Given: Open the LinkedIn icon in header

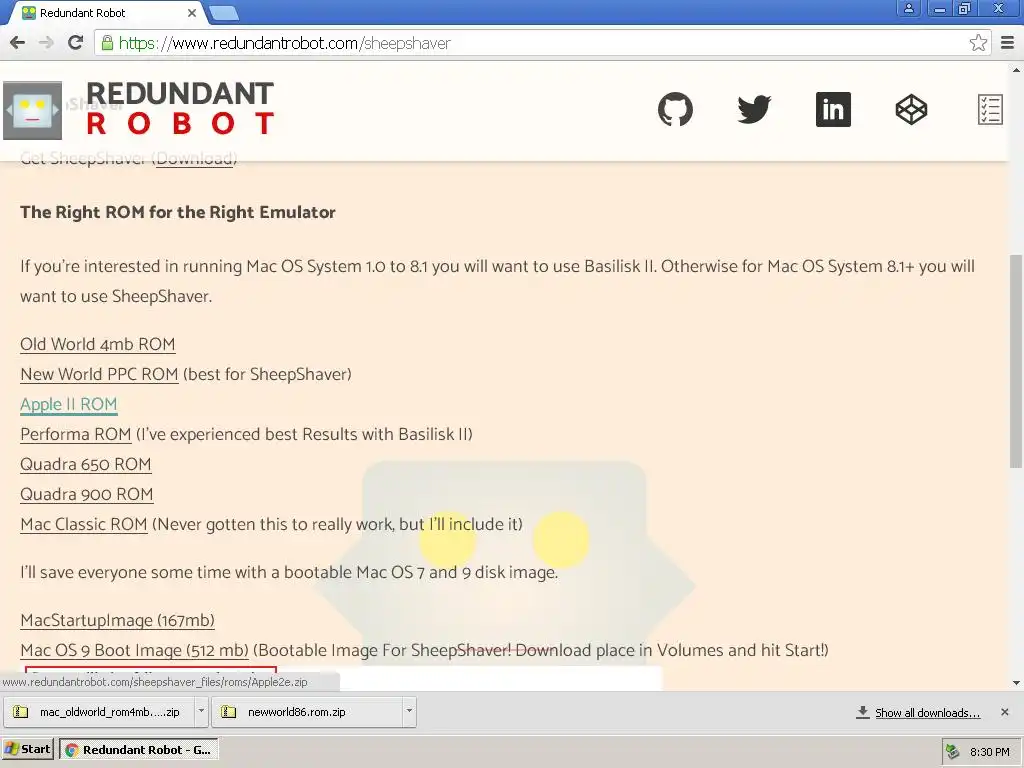Looking at the screenshot, I should click(833, 109).
